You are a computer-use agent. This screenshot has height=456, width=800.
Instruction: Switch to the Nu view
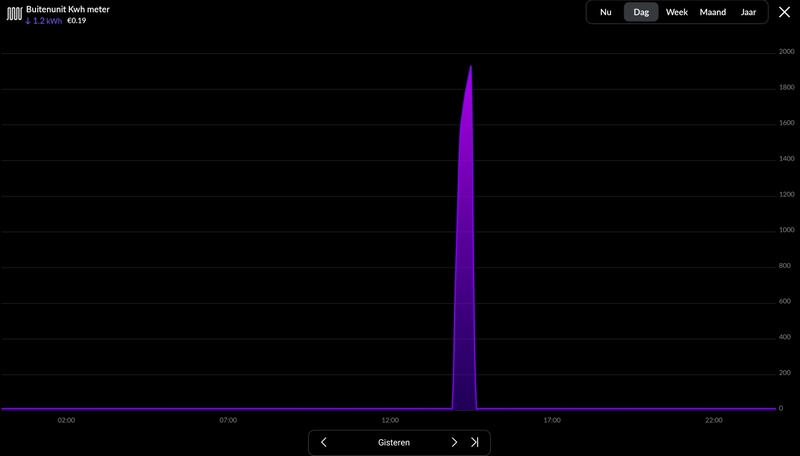(x=606, y=12)
